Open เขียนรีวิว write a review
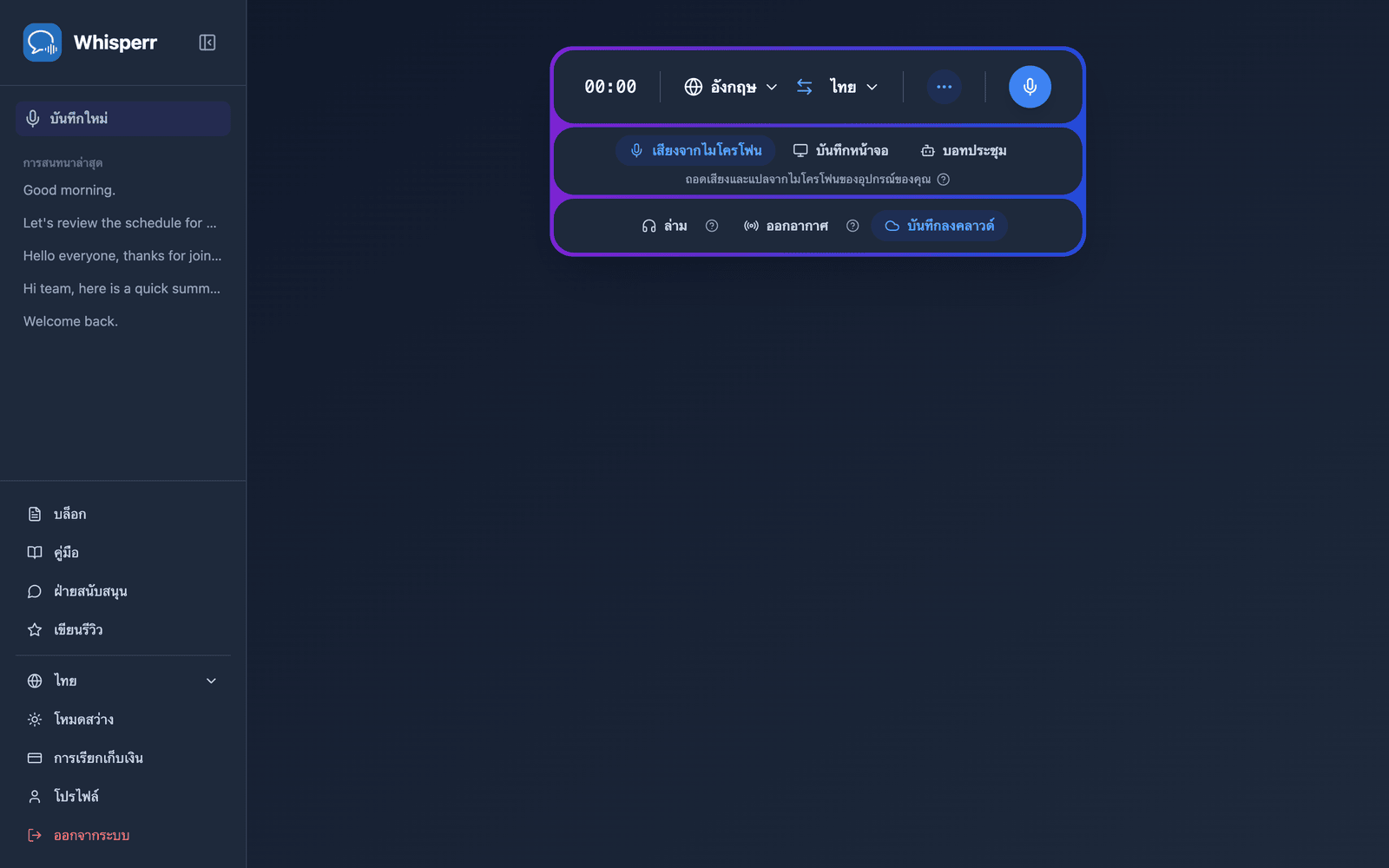The height and width of the screenshot is (868, 1389). (x=123, y=629)
